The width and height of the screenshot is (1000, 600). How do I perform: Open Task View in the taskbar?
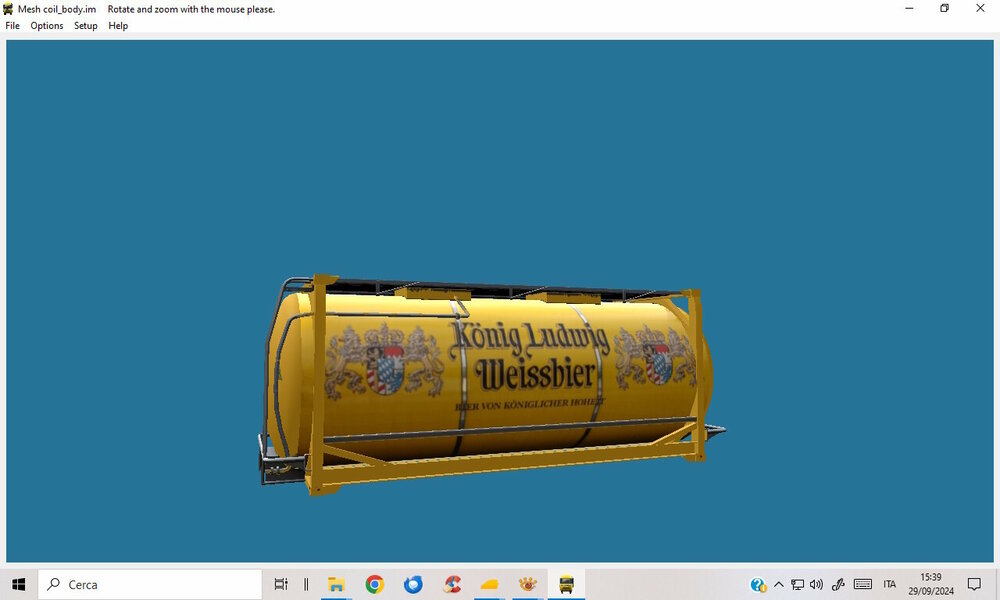coord(281,584)
